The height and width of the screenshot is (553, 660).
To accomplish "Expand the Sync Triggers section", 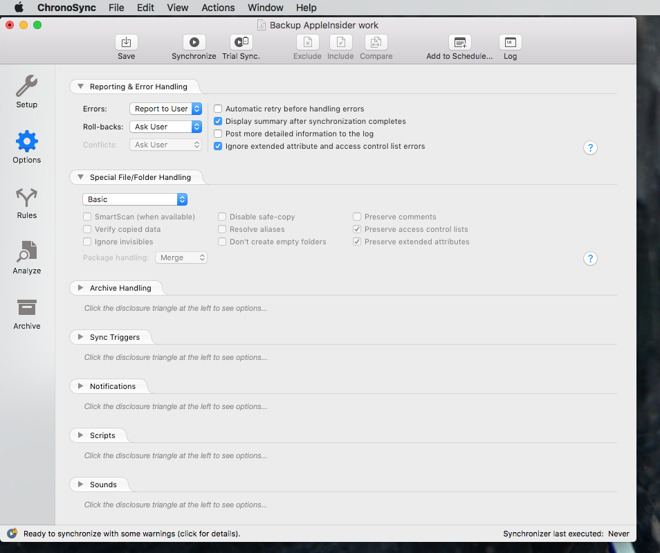I will [80, 337].
